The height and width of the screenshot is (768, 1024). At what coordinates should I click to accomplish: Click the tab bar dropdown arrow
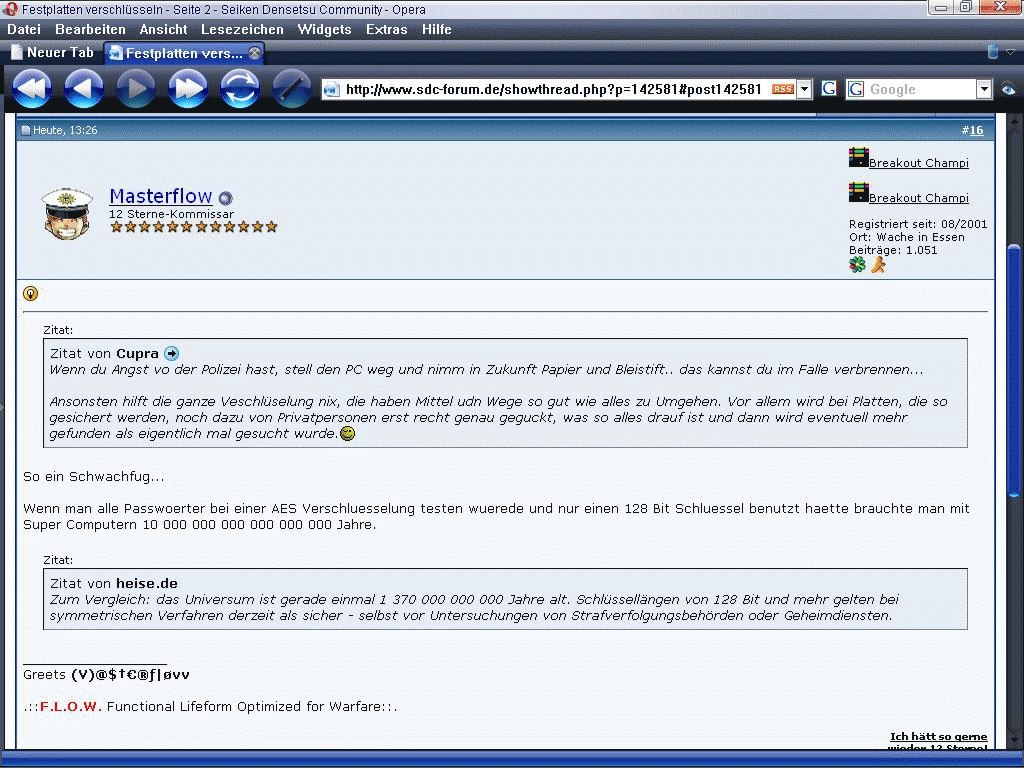pos(1010,52)
